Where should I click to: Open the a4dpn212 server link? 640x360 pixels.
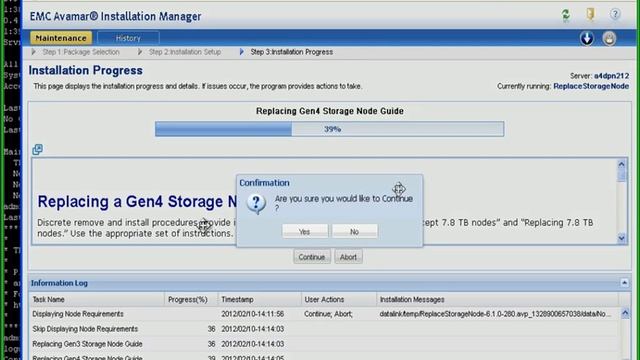point(611,76)
